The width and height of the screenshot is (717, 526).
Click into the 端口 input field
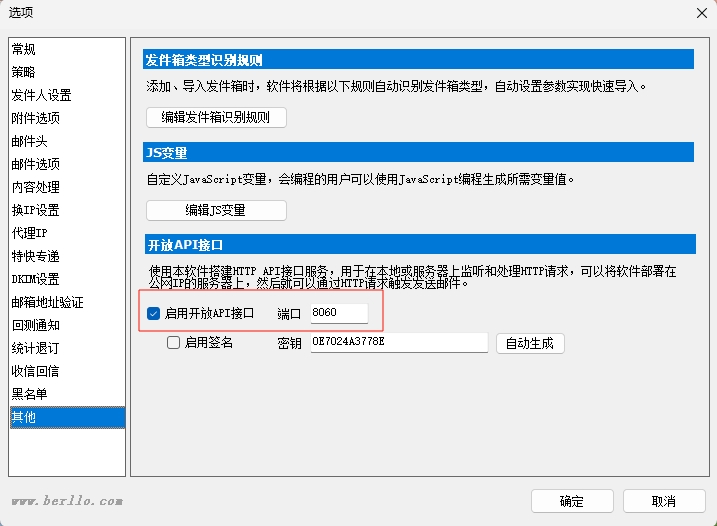339,314
